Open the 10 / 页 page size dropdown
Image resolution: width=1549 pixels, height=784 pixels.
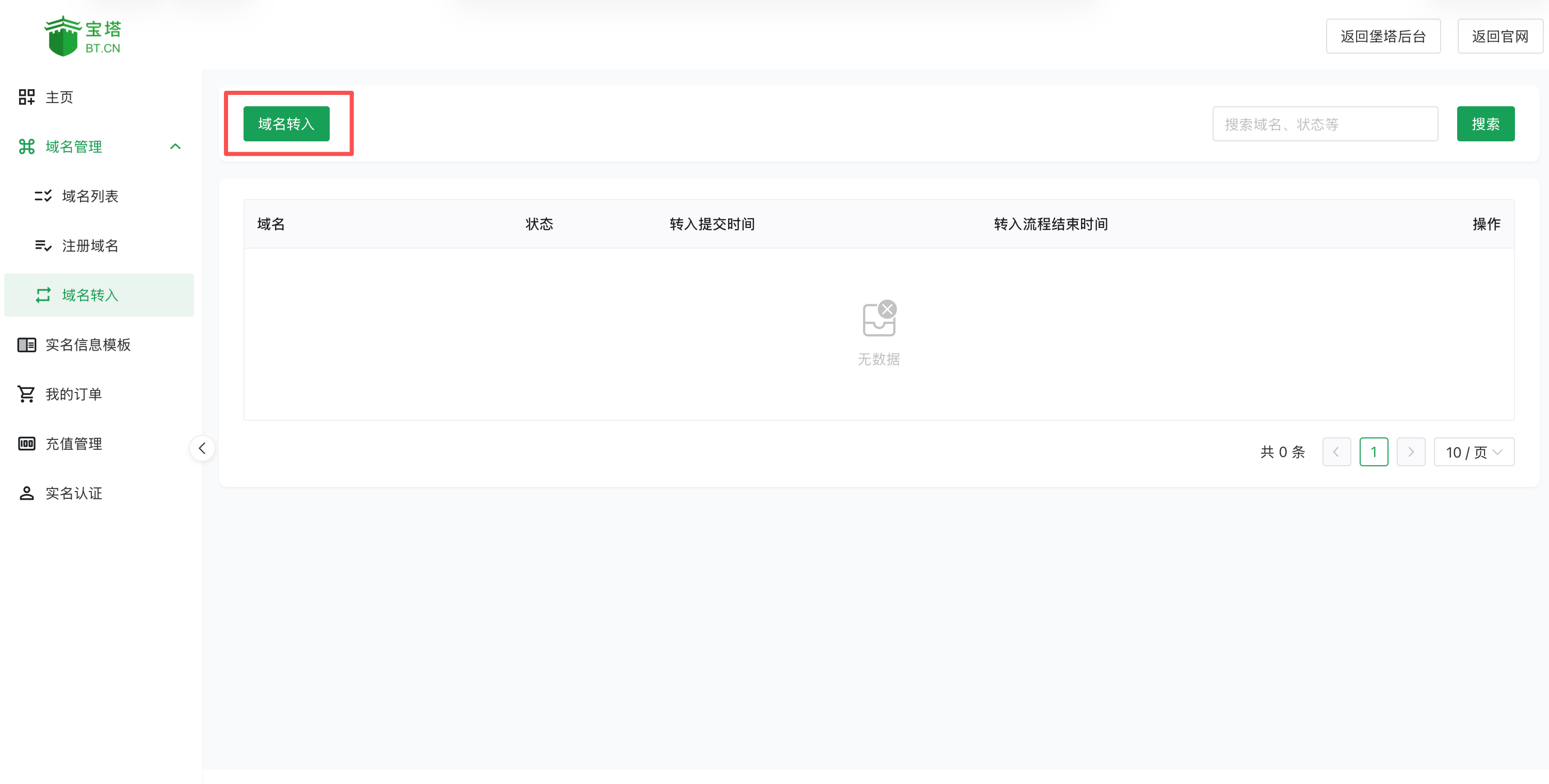coord(1473,451)
